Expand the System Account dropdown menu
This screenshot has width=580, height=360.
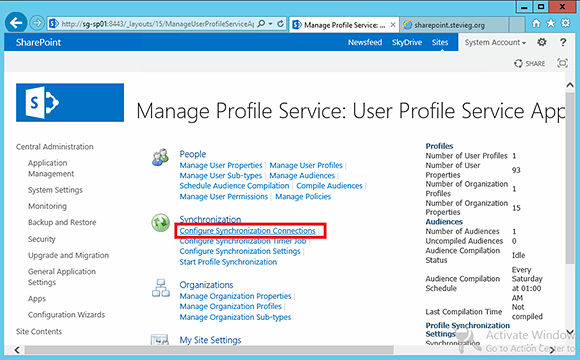coord(495,43)
